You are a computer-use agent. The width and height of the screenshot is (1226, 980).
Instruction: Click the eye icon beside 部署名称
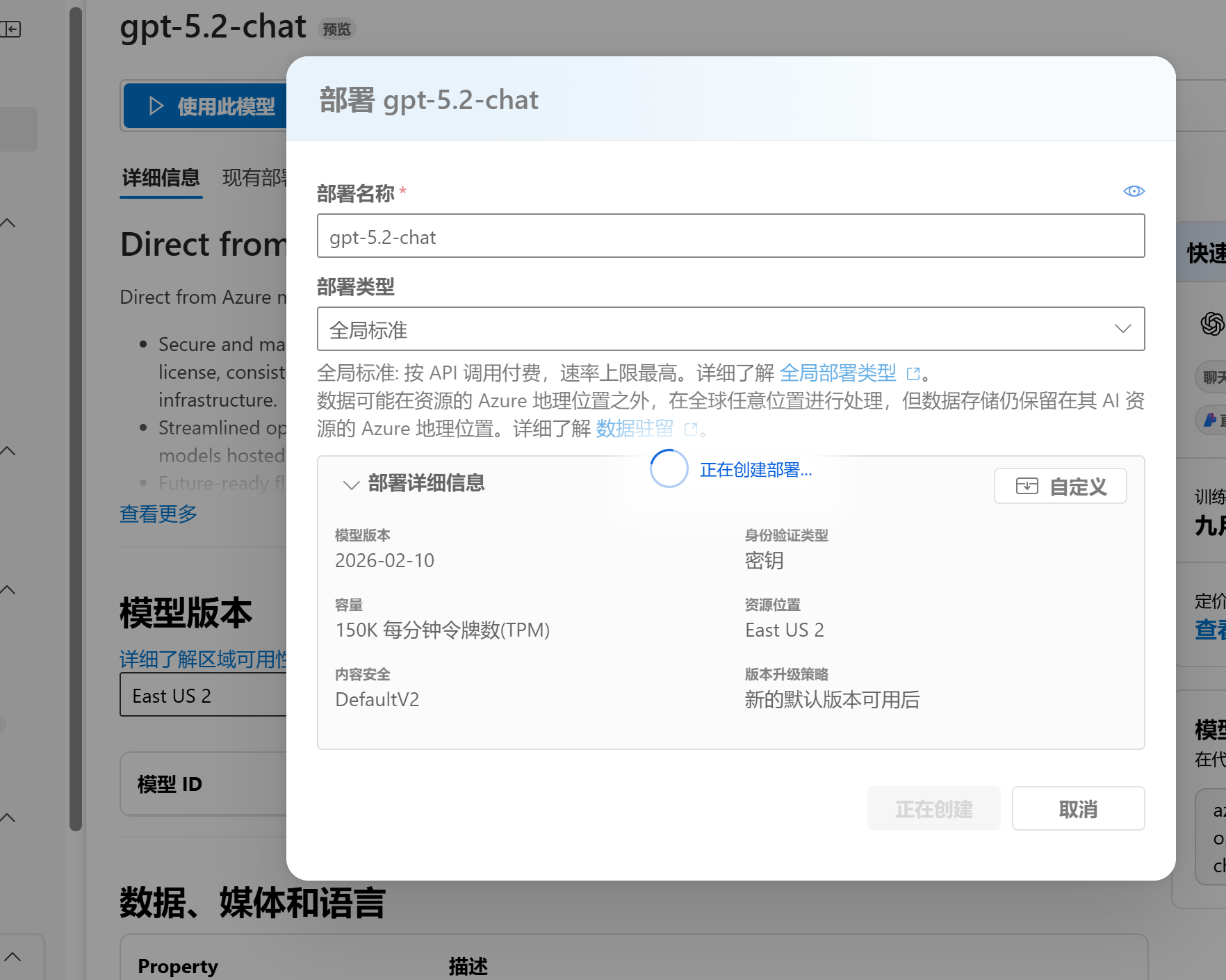[1134, 191]
